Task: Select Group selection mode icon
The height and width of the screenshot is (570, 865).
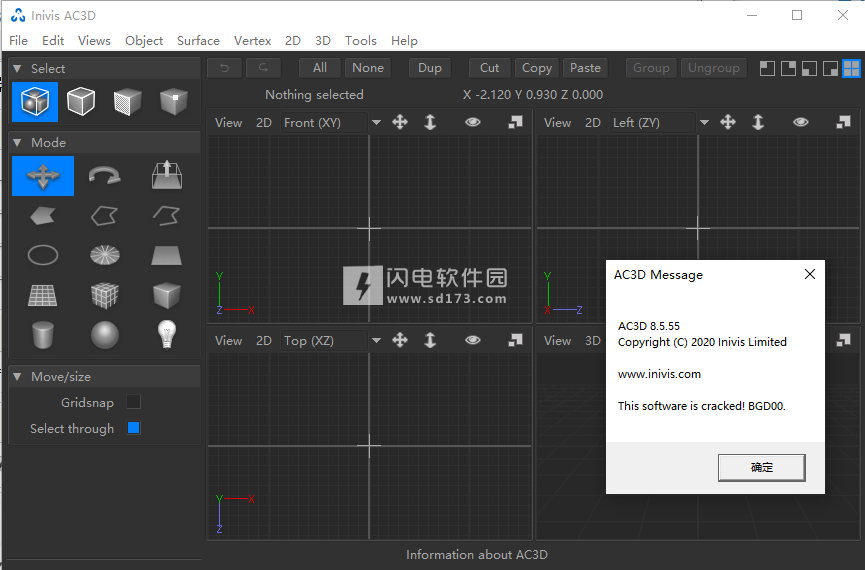Action: [35, 102]
